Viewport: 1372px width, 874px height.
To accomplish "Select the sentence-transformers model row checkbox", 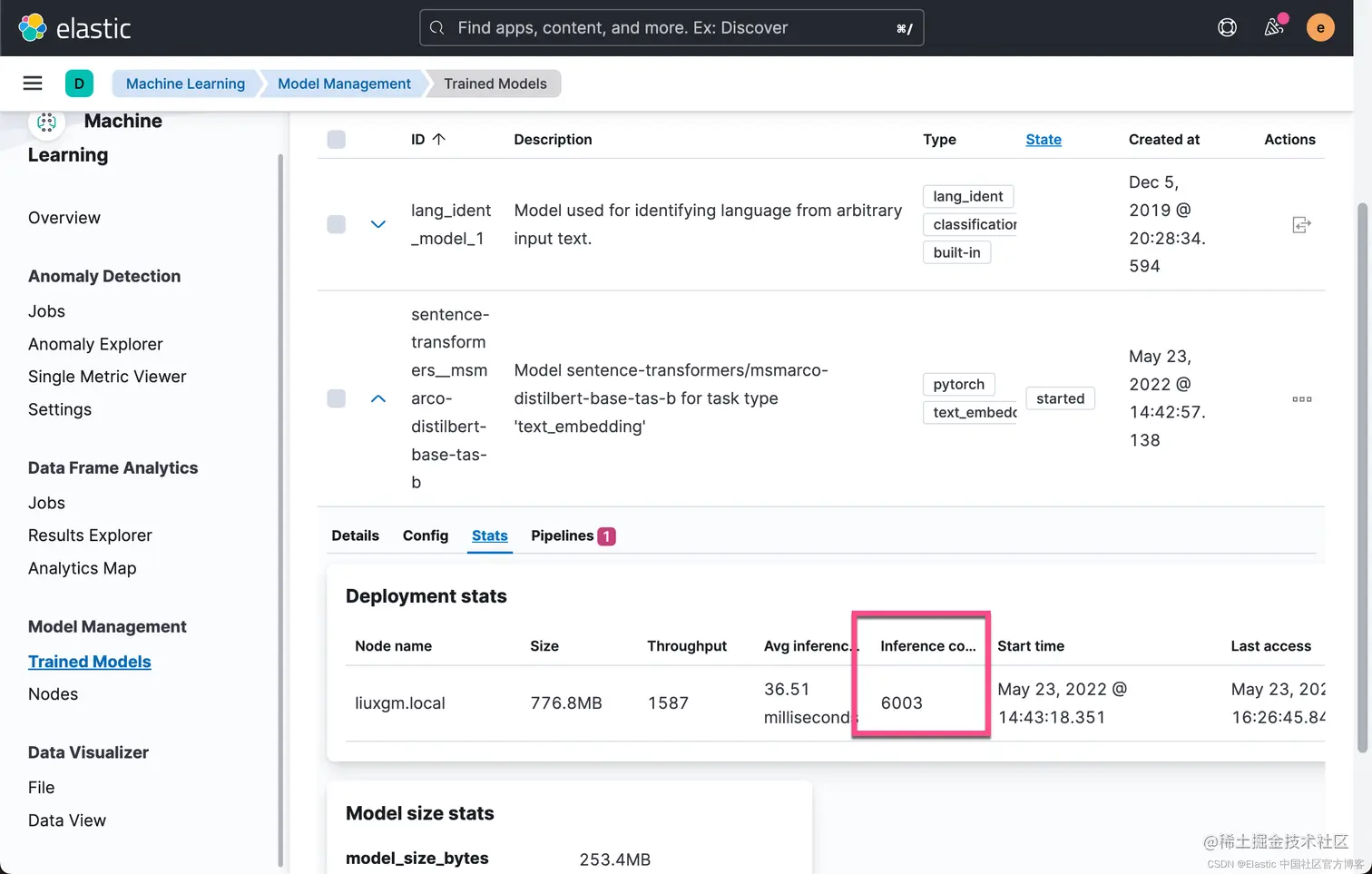I will click(337, 398).
